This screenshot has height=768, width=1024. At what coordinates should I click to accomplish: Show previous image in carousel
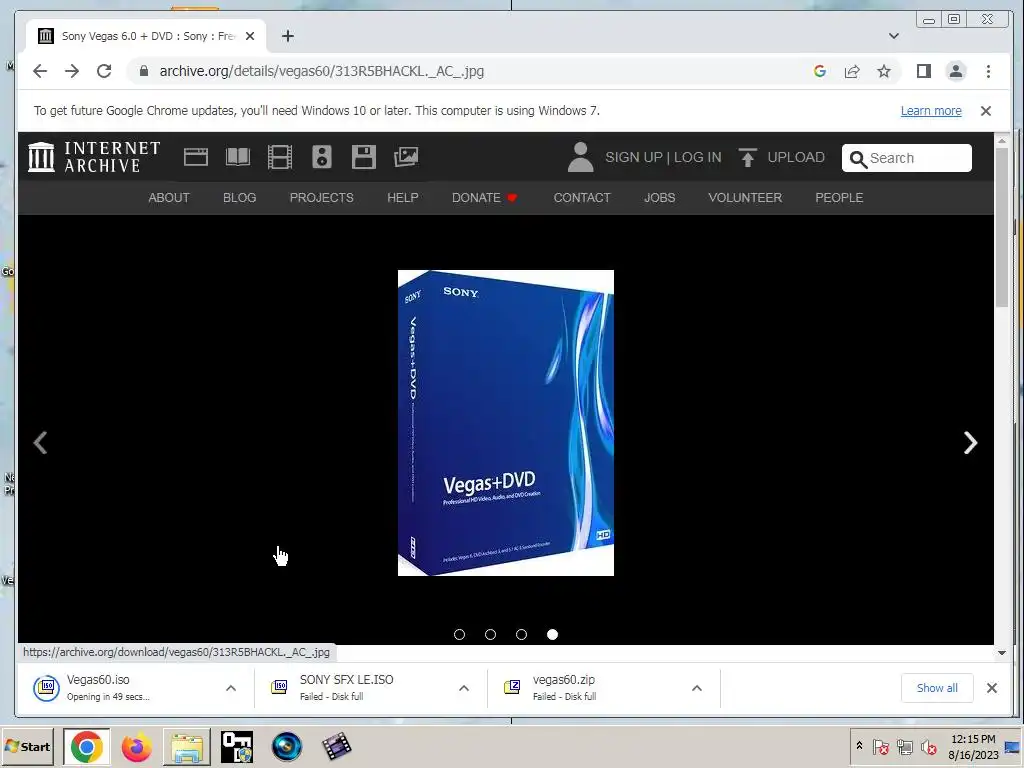click(40, 442)
